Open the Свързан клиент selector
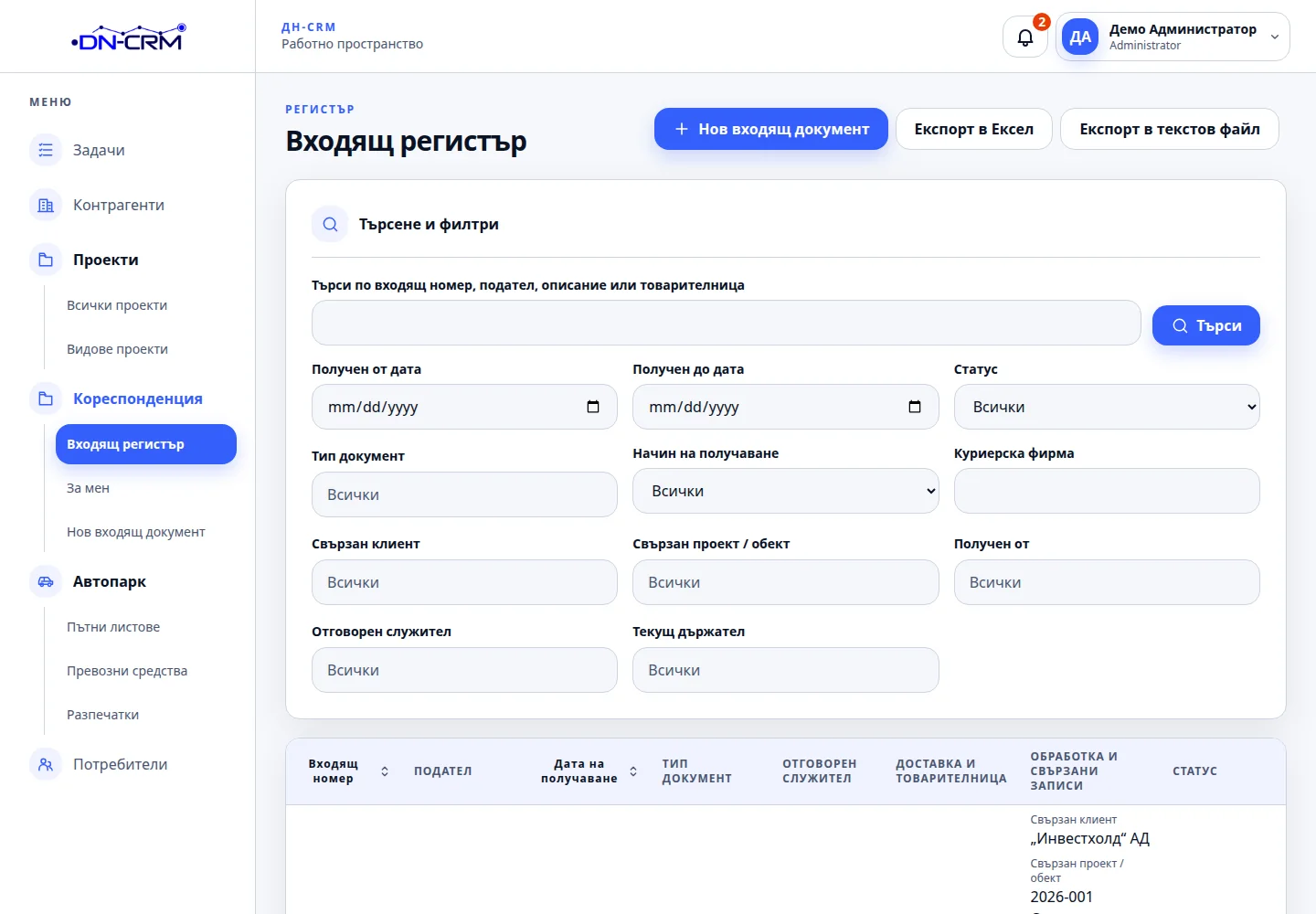The image size is (1316, 914). coord(464,582)
